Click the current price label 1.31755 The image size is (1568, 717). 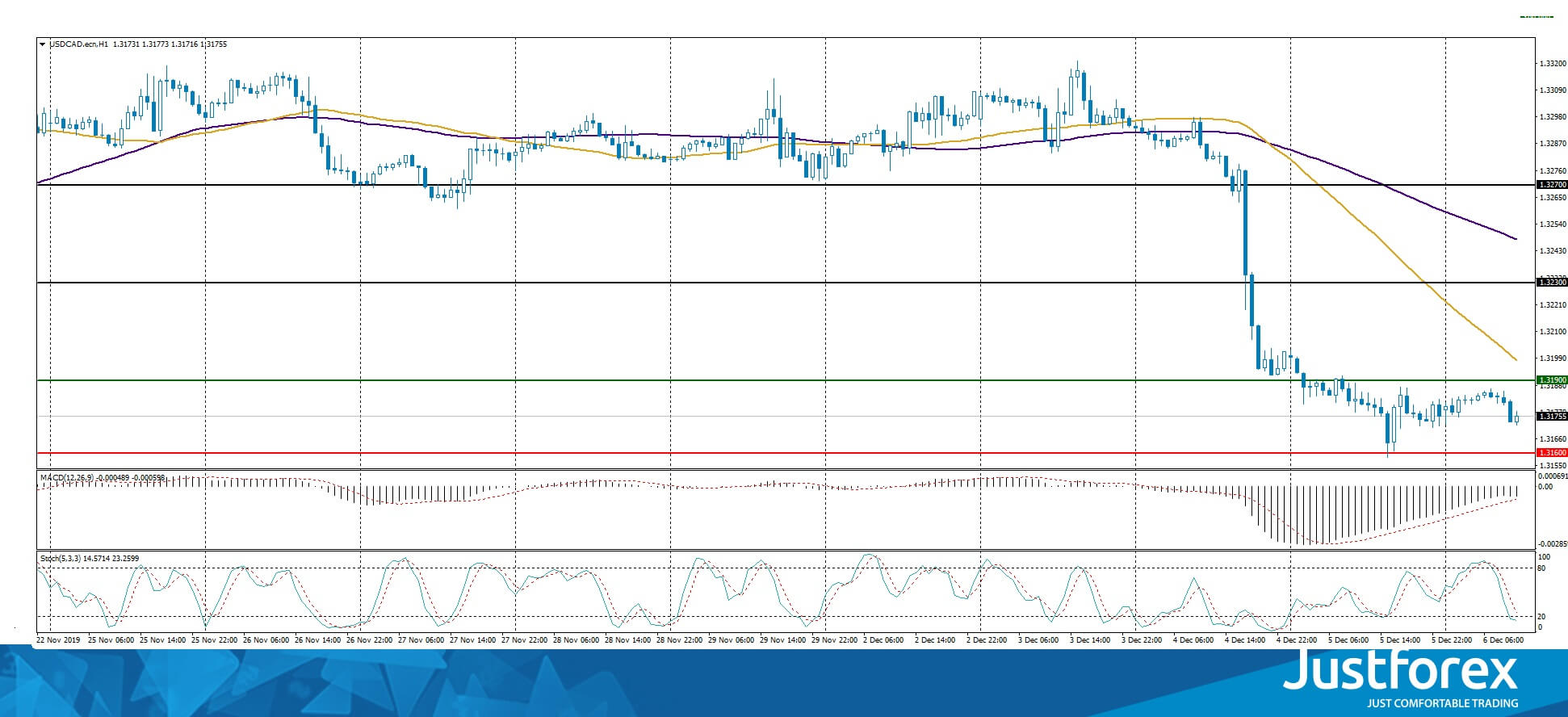pyautogui.click(x=1552, y=416)
